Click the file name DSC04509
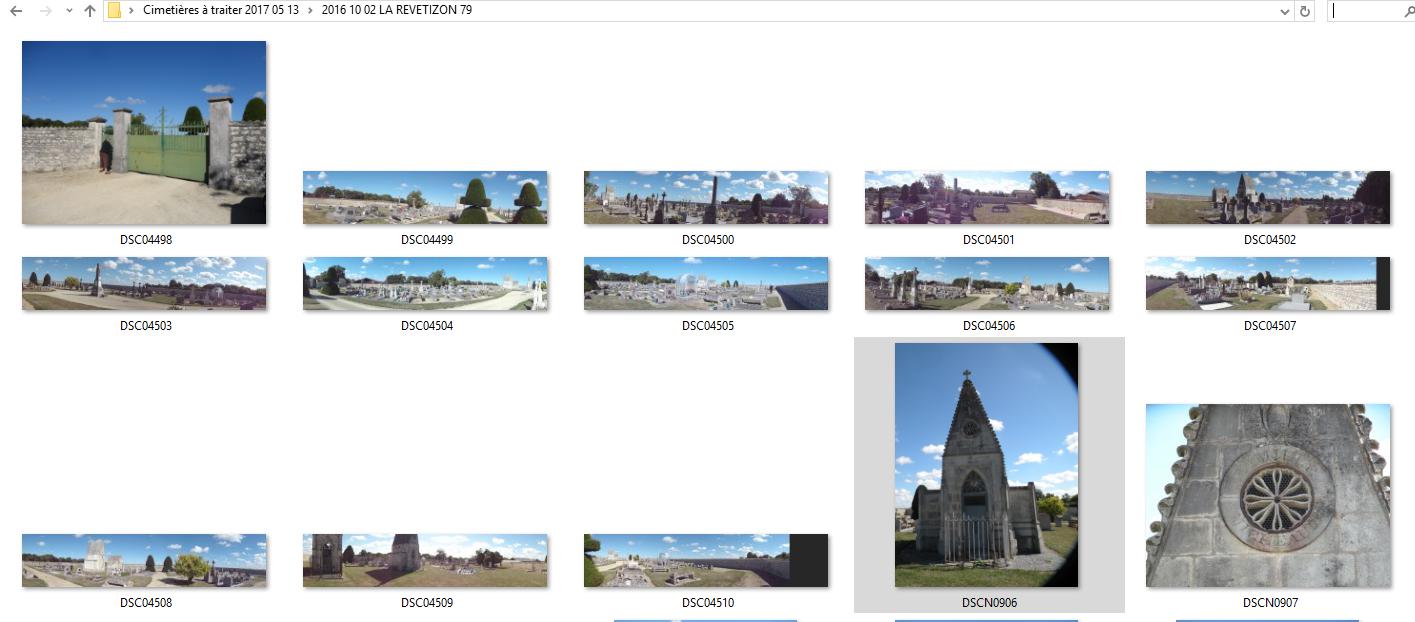1415x622 pixels. click(x=427, y=603)
